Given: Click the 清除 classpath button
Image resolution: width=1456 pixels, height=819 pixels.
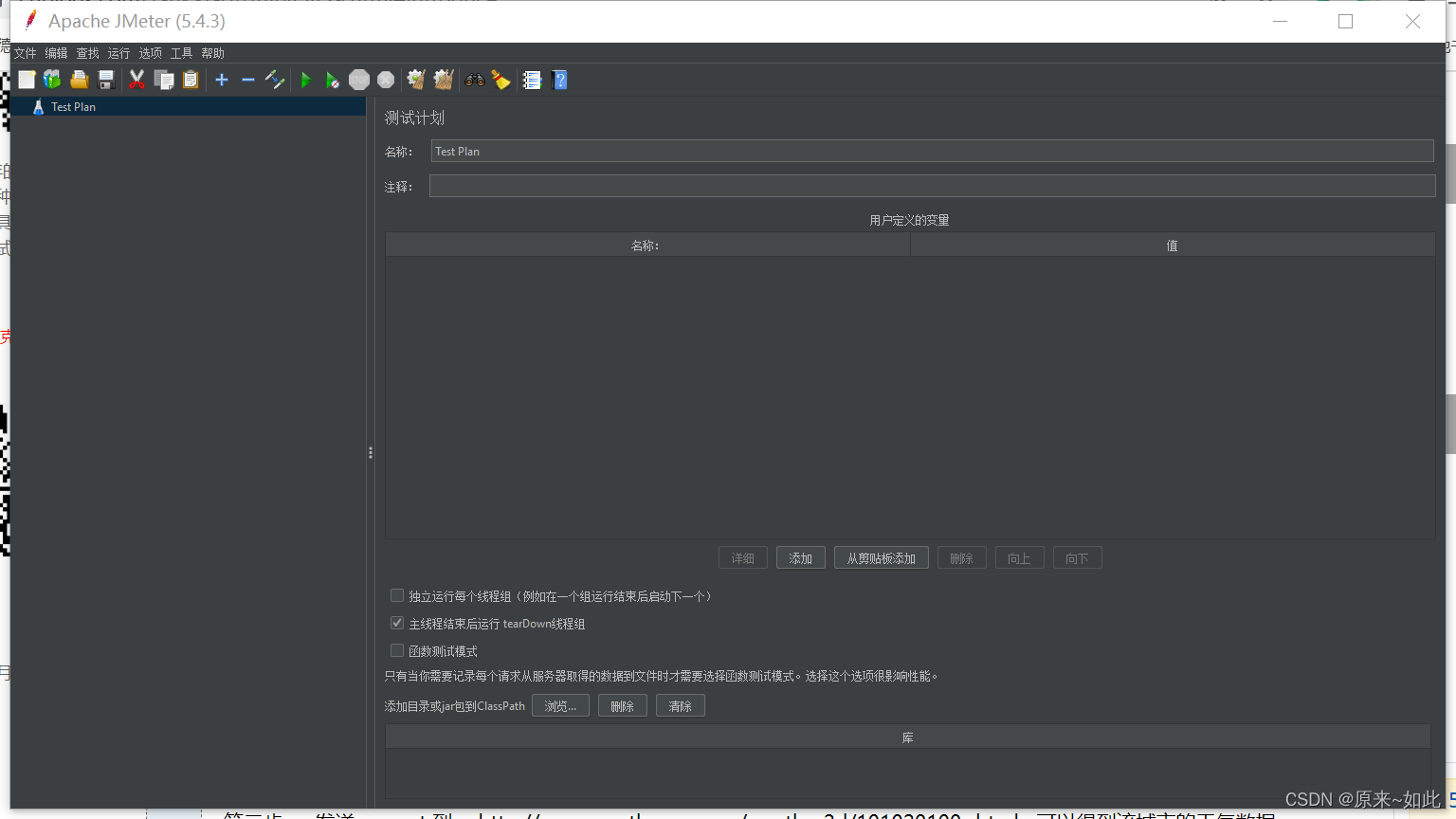Looking at the screenshot, I should [681, 706].
